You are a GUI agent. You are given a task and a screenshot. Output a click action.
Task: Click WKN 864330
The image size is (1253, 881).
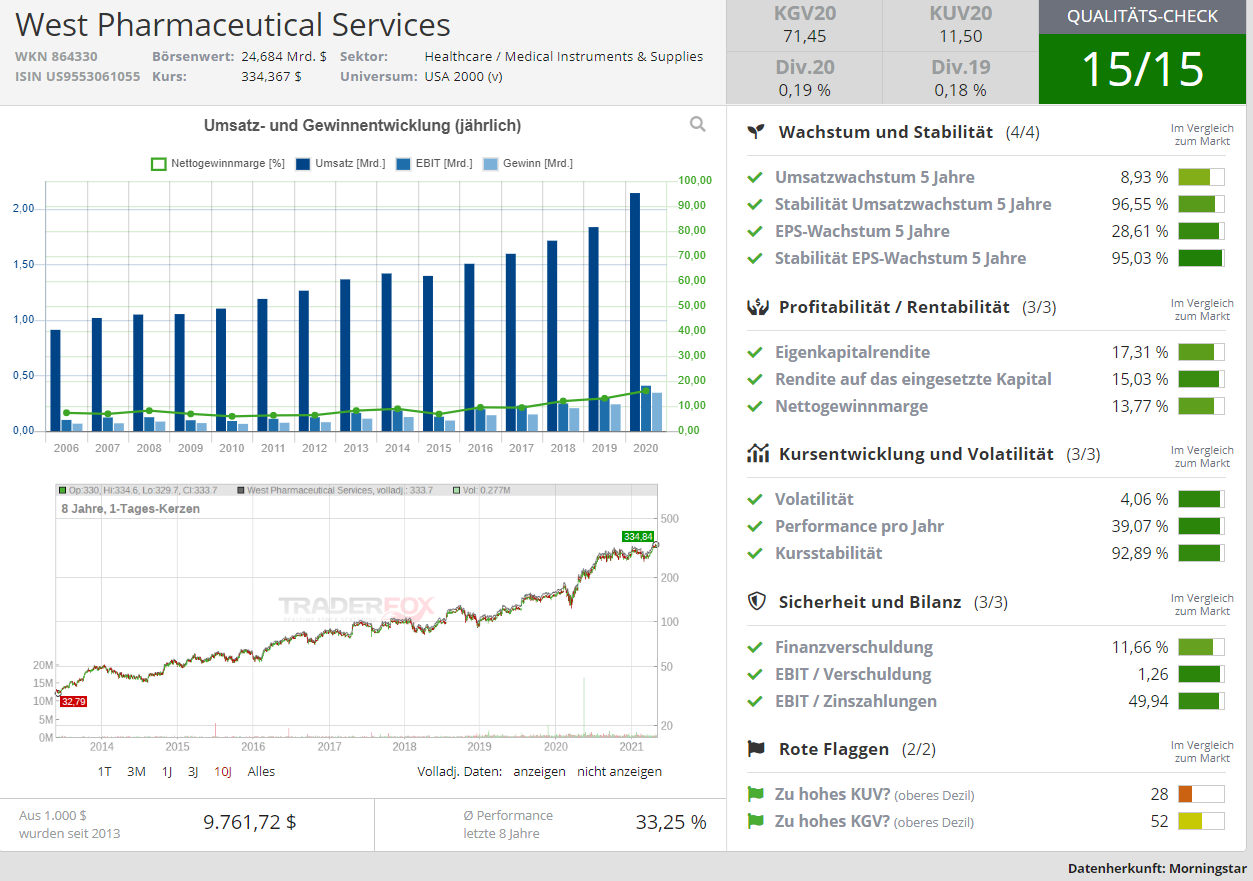(x=56, y=56)
